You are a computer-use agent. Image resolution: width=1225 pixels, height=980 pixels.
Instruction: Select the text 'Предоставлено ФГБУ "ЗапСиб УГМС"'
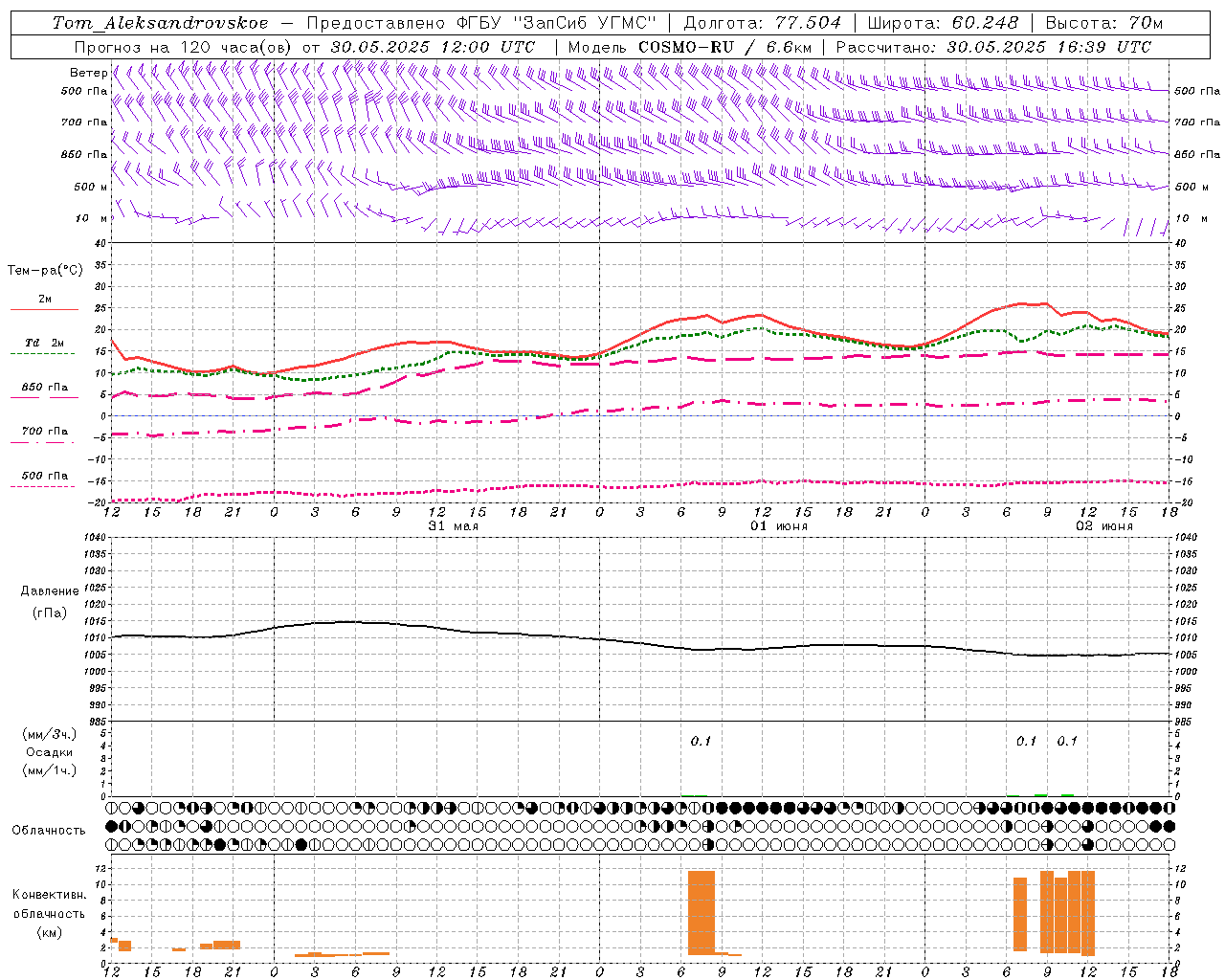(481, 23)
